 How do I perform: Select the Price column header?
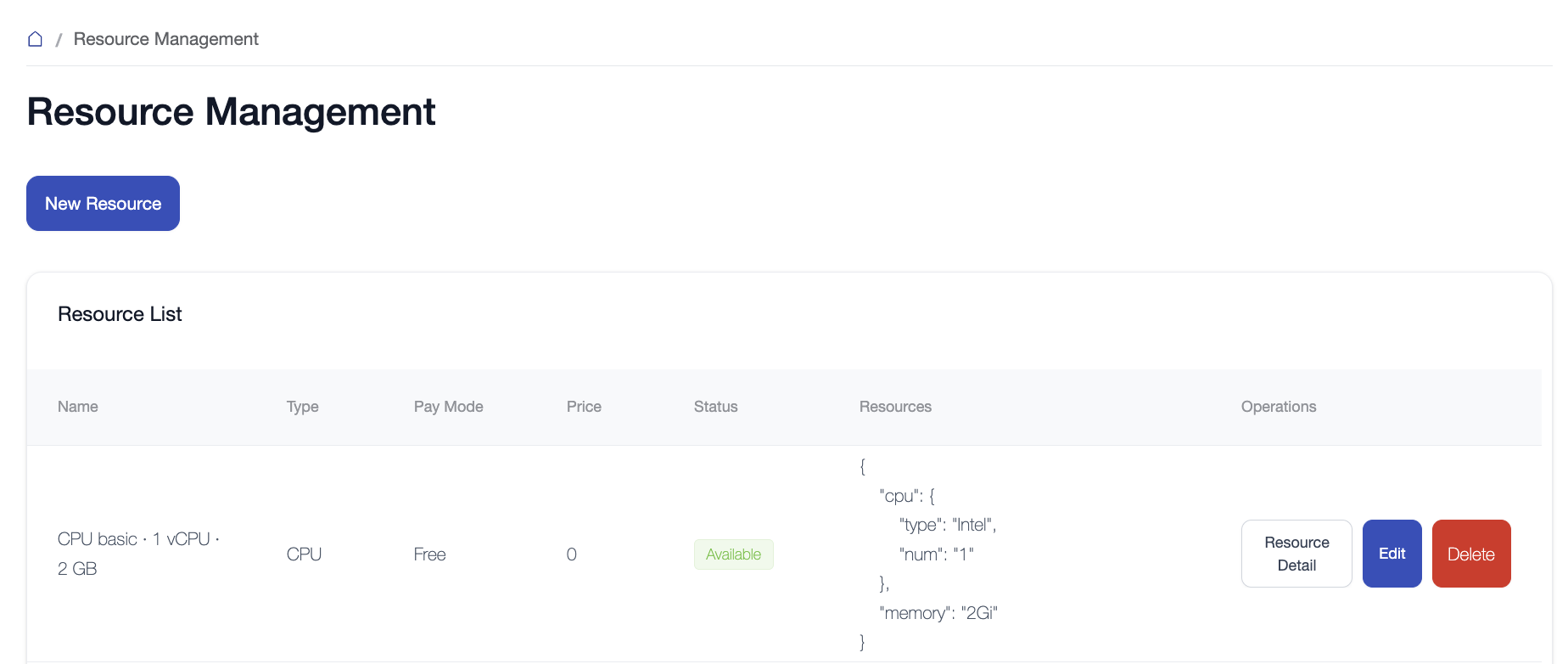tap(584, 407)
